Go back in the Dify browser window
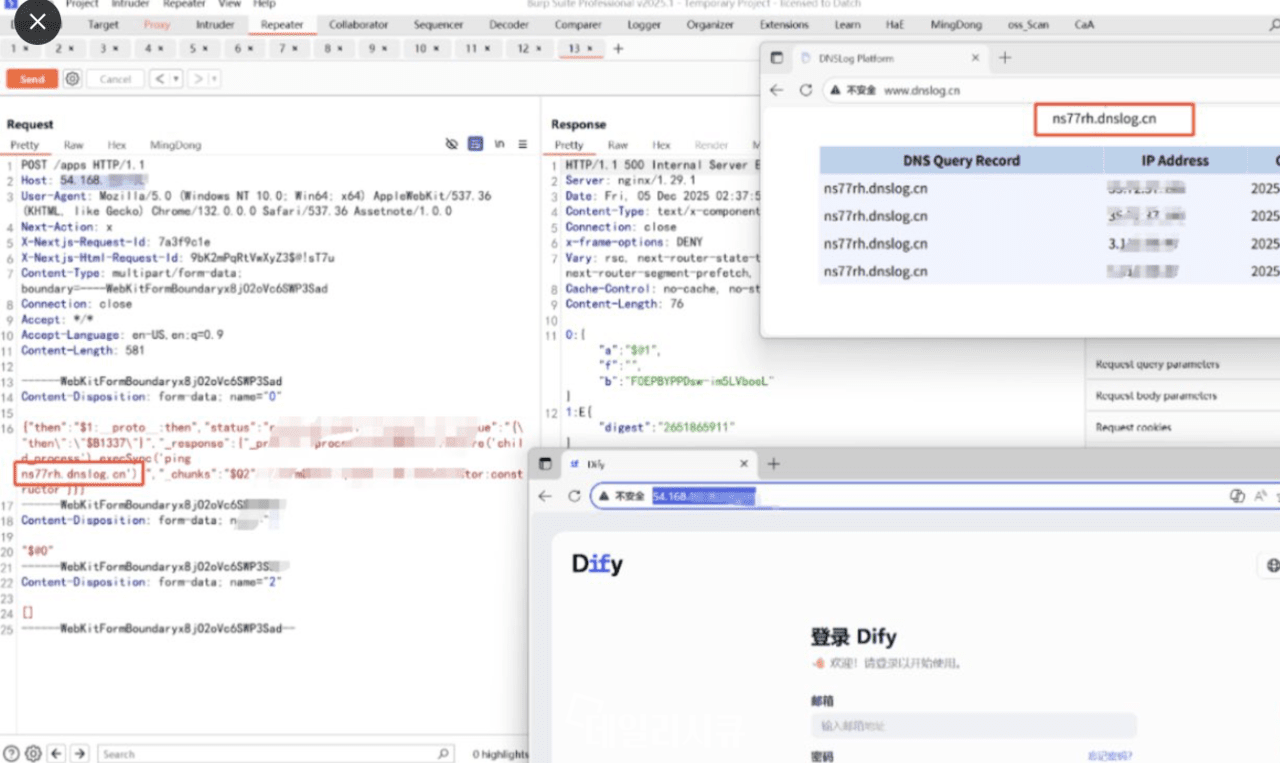This screenshot has height=763, width=1280. tap(545, 496)
